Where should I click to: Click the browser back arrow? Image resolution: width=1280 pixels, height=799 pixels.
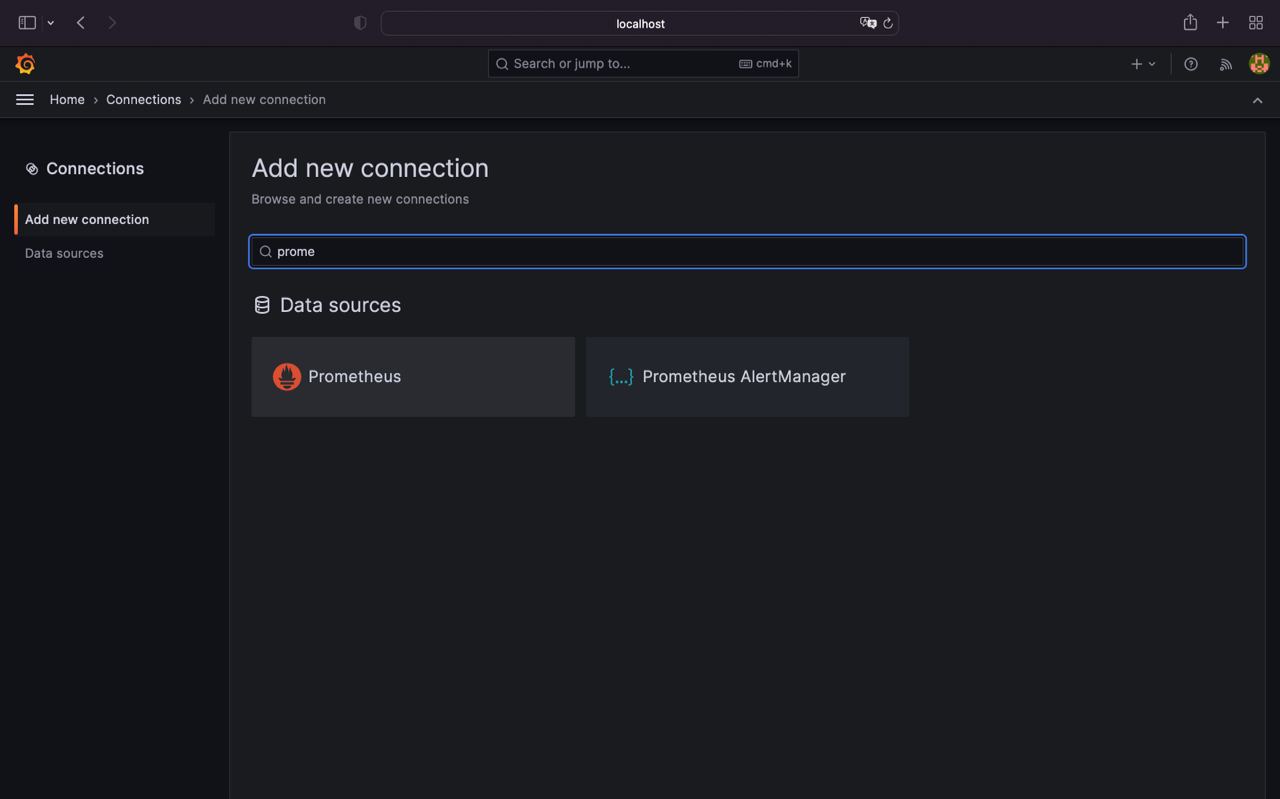pos(81,22)
